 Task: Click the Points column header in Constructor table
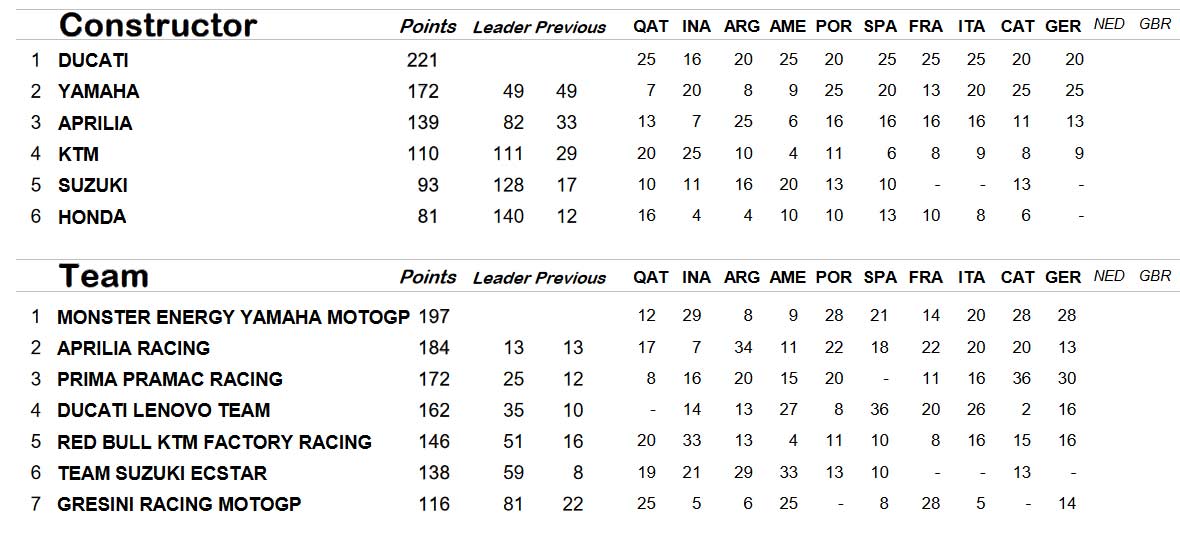click(428, 26)
